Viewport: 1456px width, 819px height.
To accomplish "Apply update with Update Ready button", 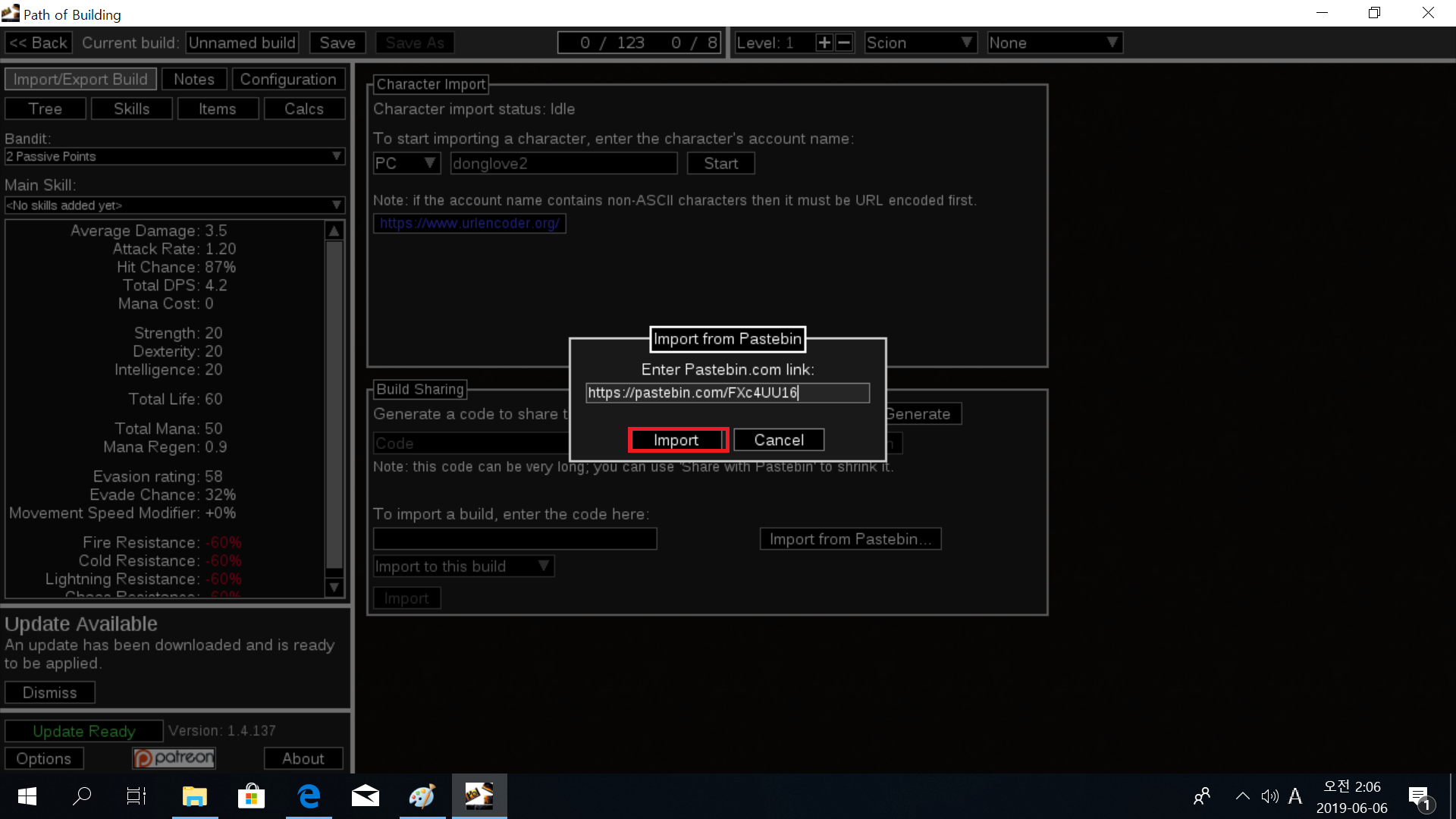I will click(84, 731).
